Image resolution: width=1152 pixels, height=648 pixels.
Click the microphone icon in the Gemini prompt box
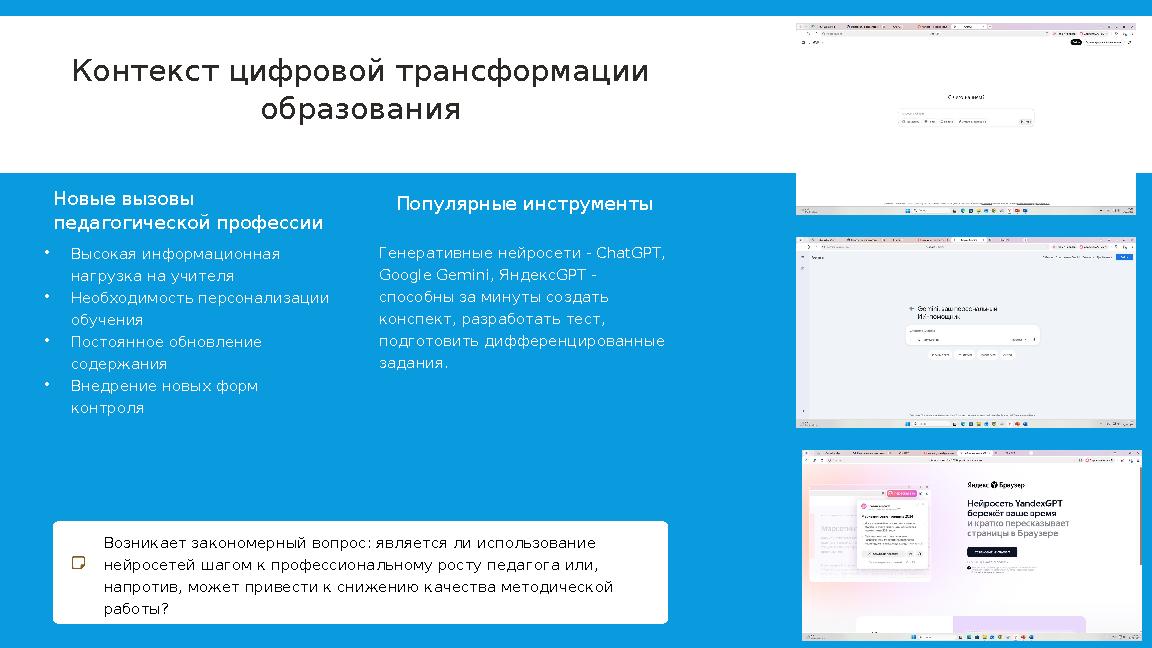tap(1034, 340)
